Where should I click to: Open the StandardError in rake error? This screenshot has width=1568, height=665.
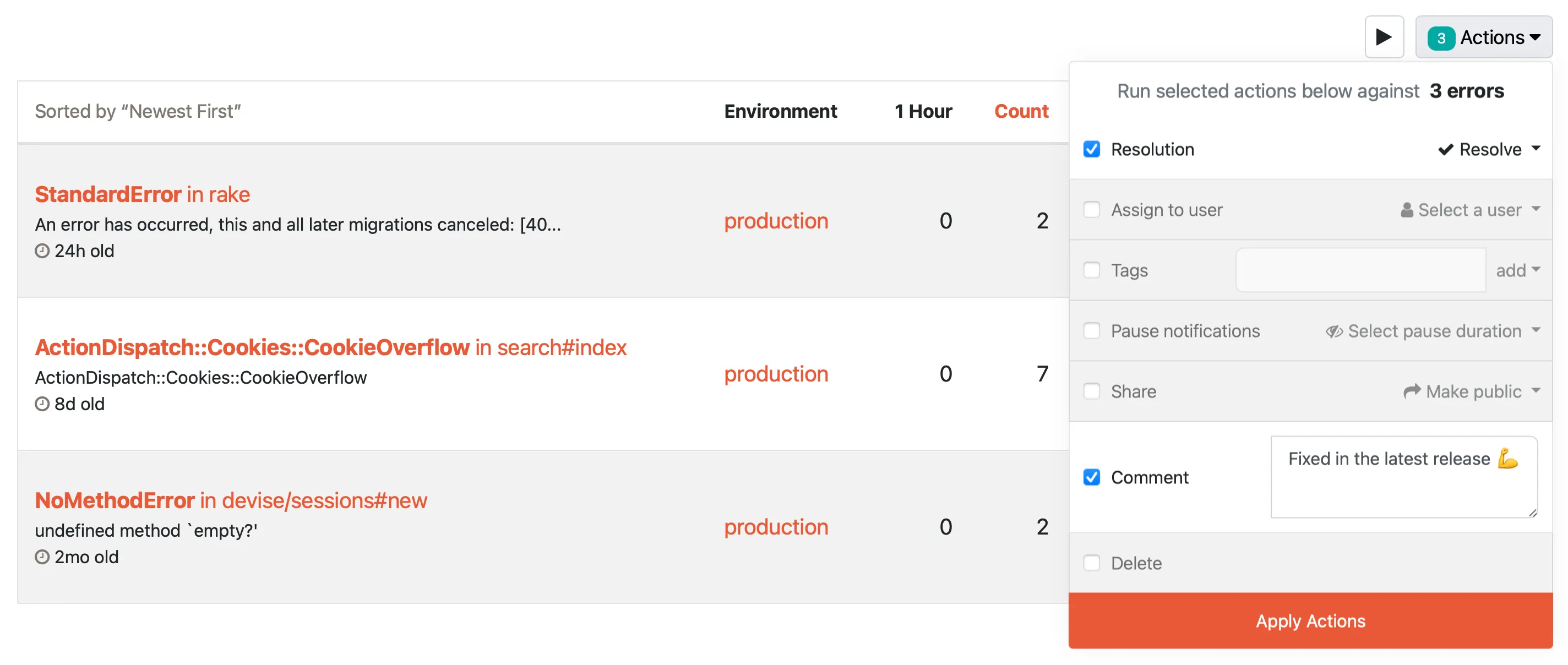click(x=142, y=193)
